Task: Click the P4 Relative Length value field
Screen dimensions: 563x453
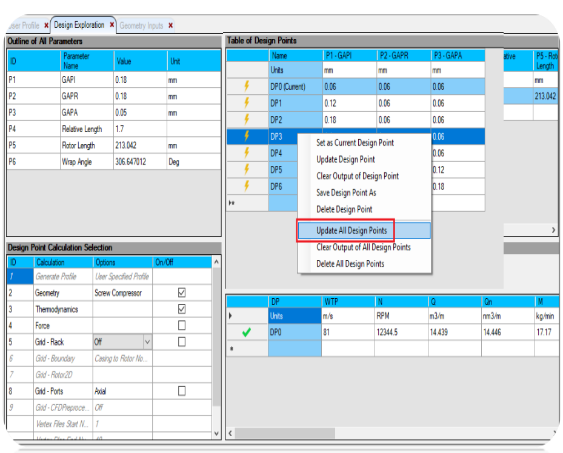Action: 140,129
